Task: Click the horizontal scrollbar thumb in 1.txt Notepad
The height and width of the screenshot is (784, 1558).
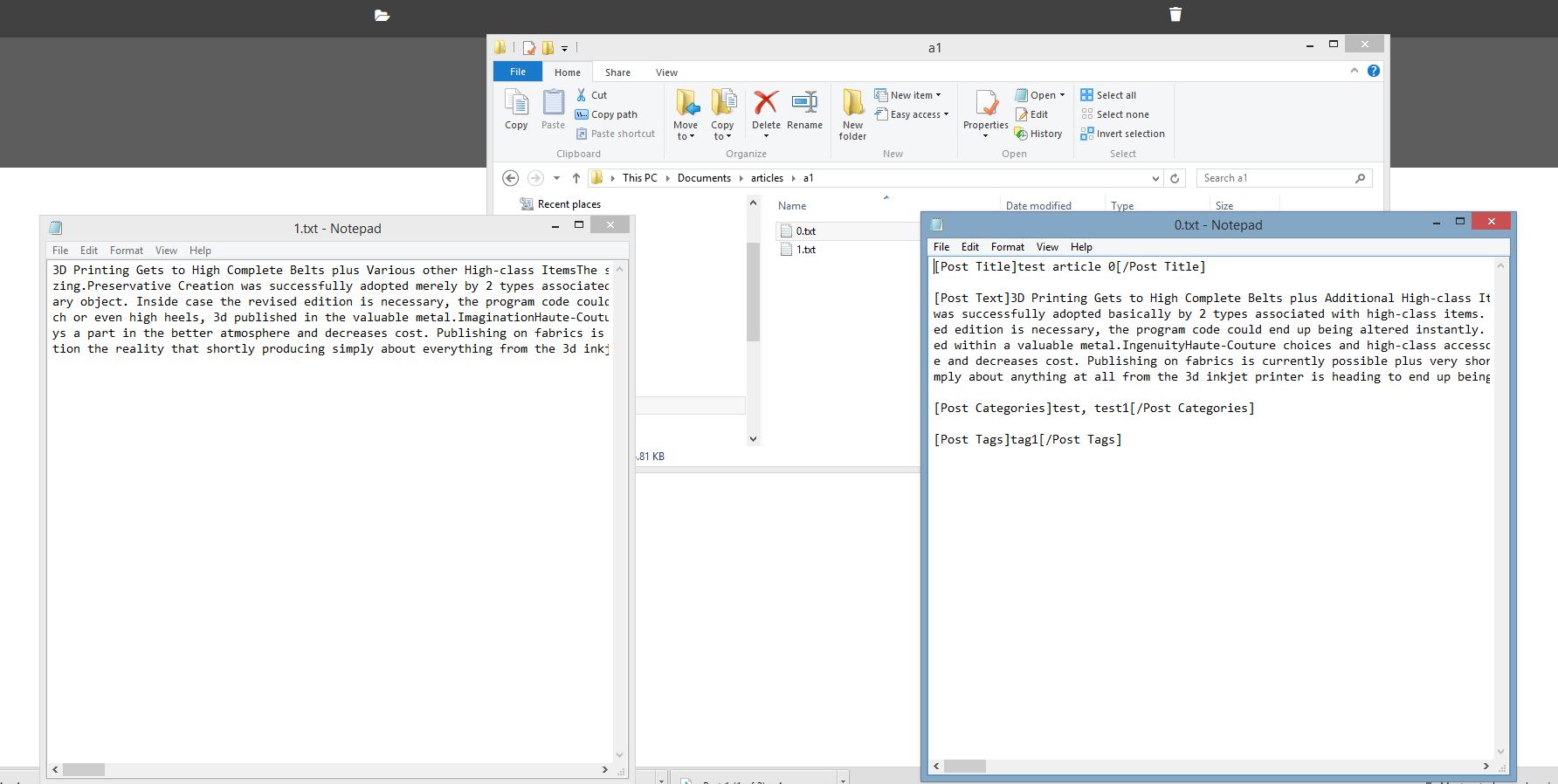Action: tap(84, 769)
